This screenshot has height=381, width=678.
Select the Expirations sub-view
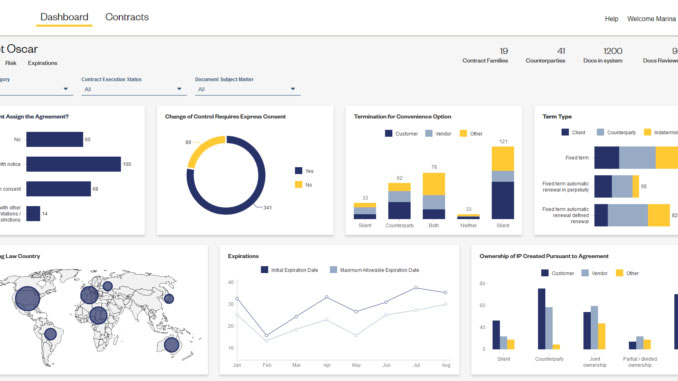pos(42,63)
